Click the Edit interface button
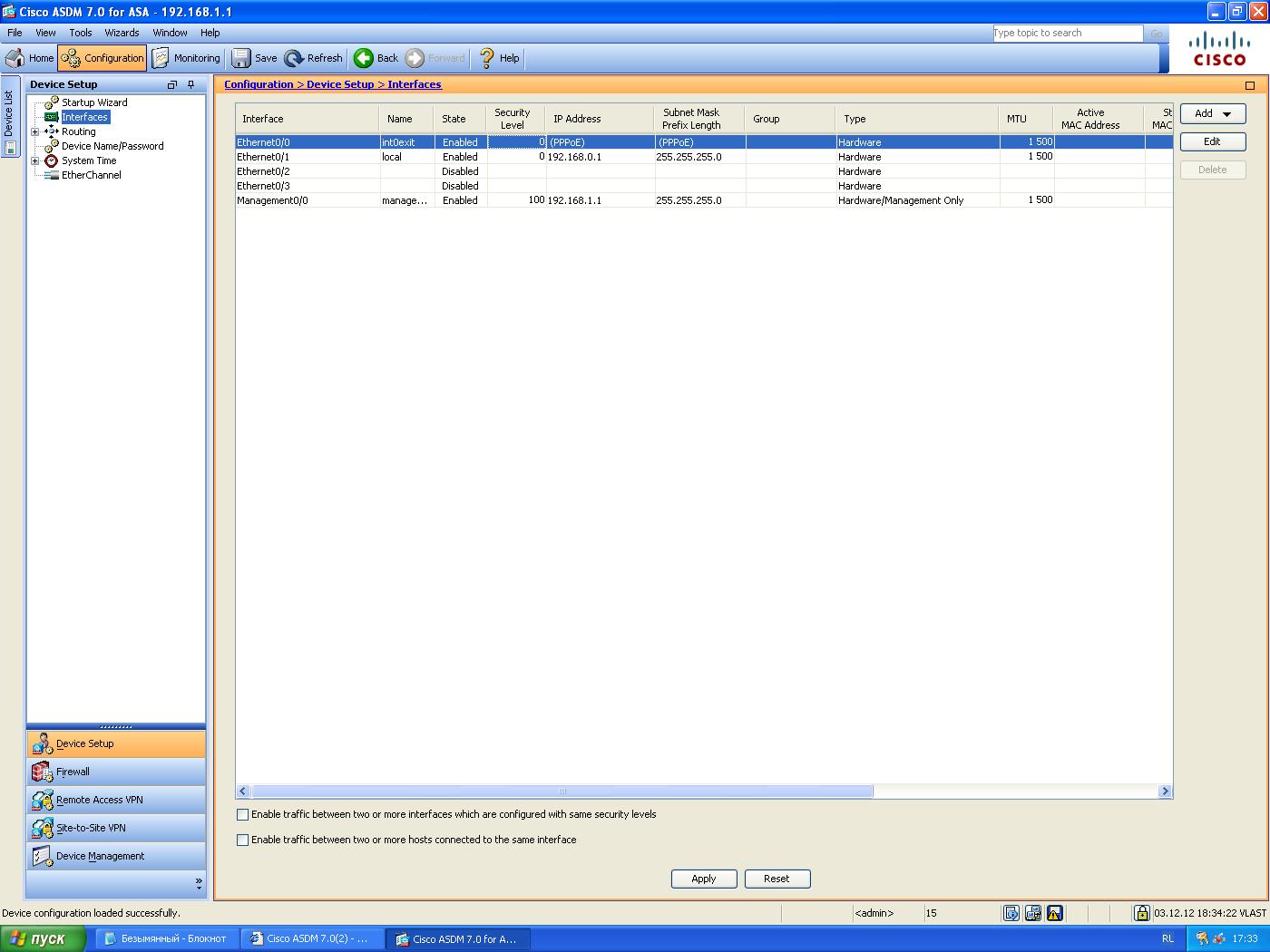The height and width of the screenshot is (952, 1270). coord(1213,141)
